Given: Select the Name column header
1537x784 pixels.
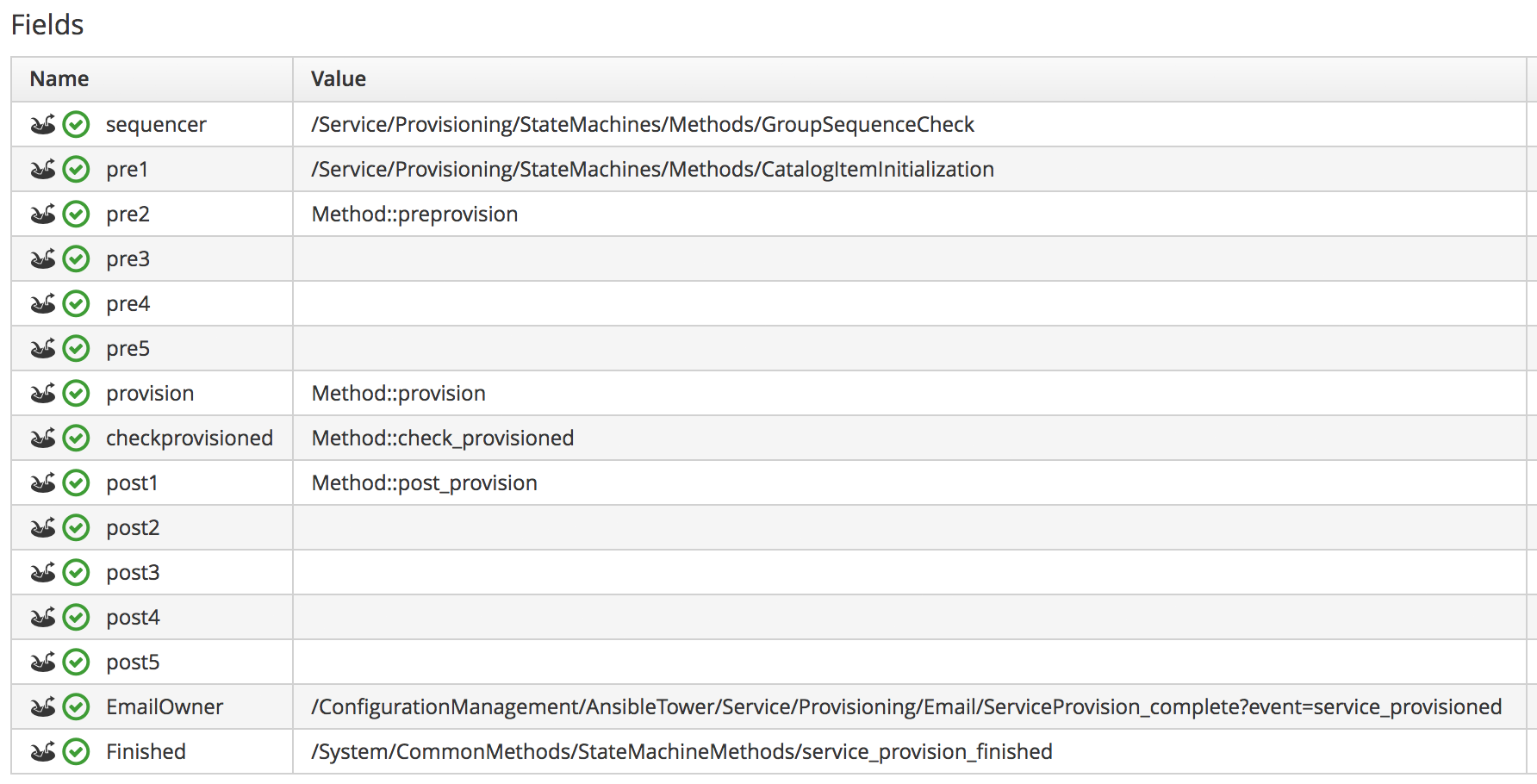Looking at the screenshot, I should point(59,79).
